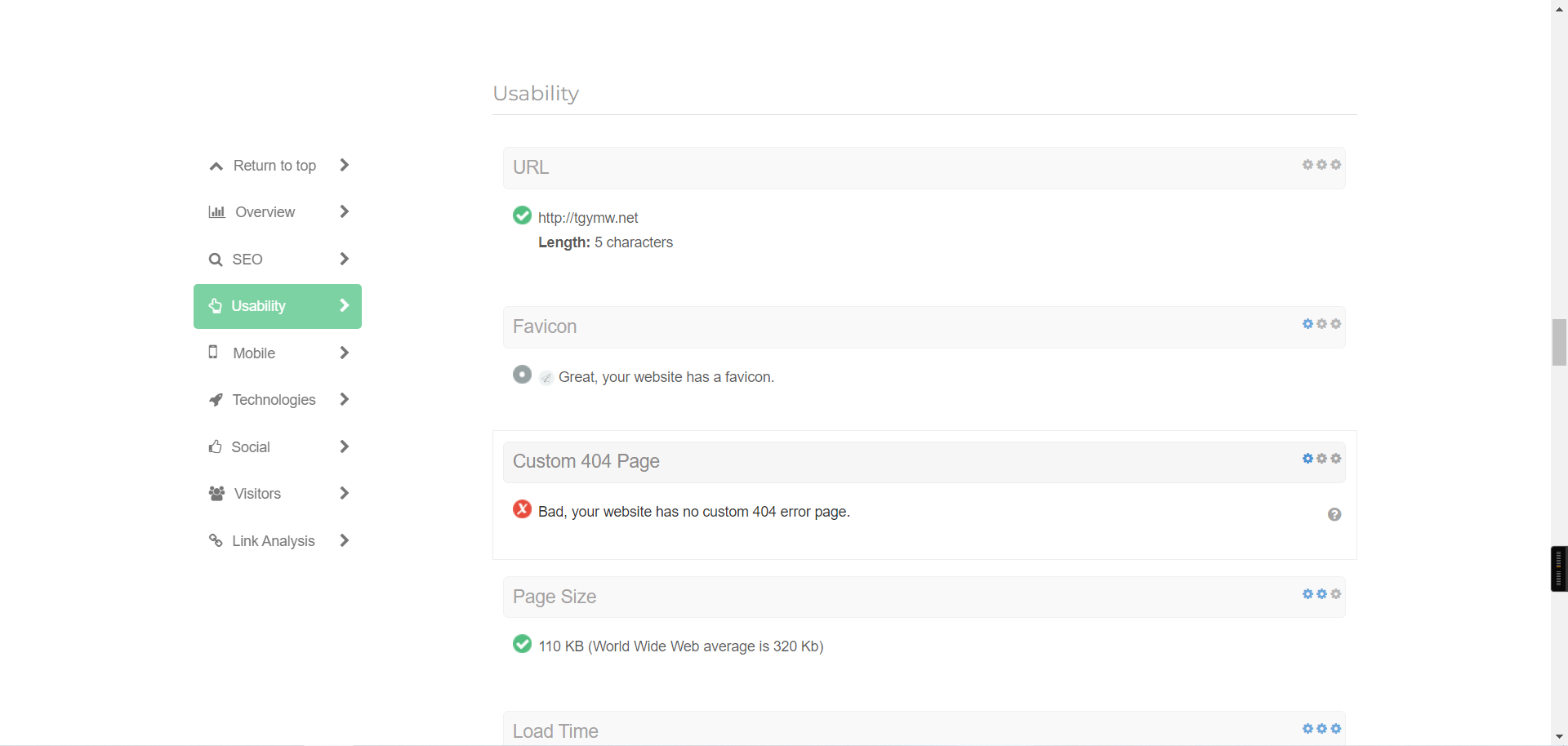Click green checkmark beside the URL
This screenshot has width=1568, height=746.
(523, 215)
